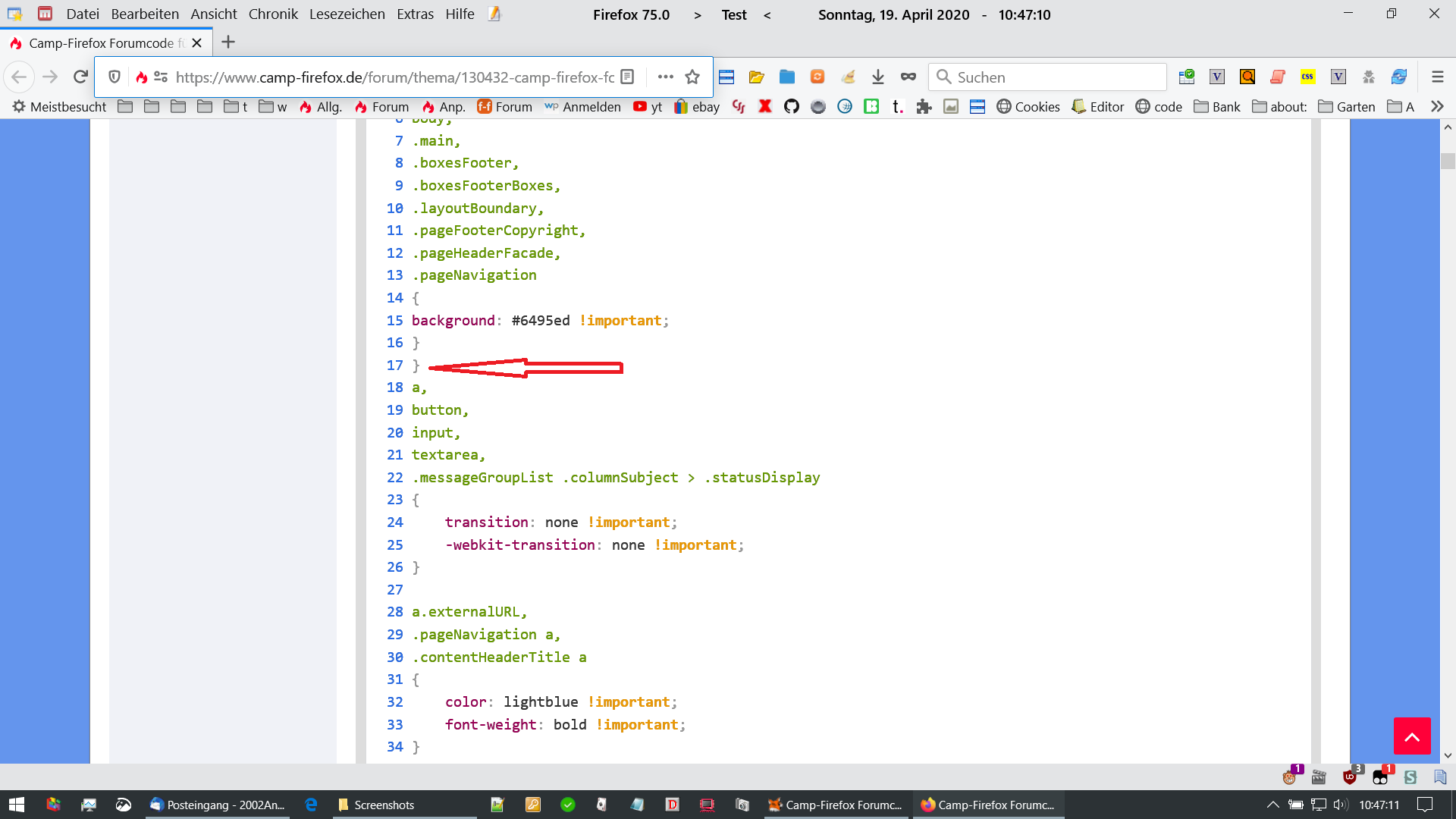The height and width of the screenshot is (819, 1456).
Task: Expand the bookmarks toolbar overflow chevron
Action: [x=1437, y=107]
